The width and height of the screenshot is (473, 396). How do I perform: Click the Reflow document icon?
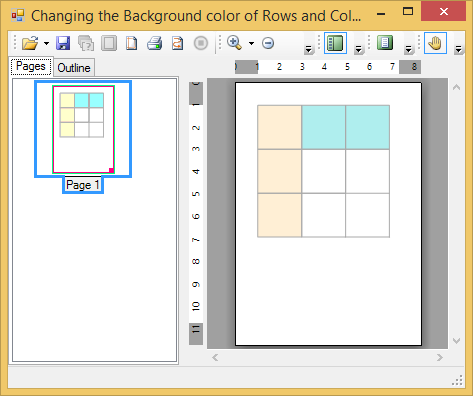tap(177, 43)
